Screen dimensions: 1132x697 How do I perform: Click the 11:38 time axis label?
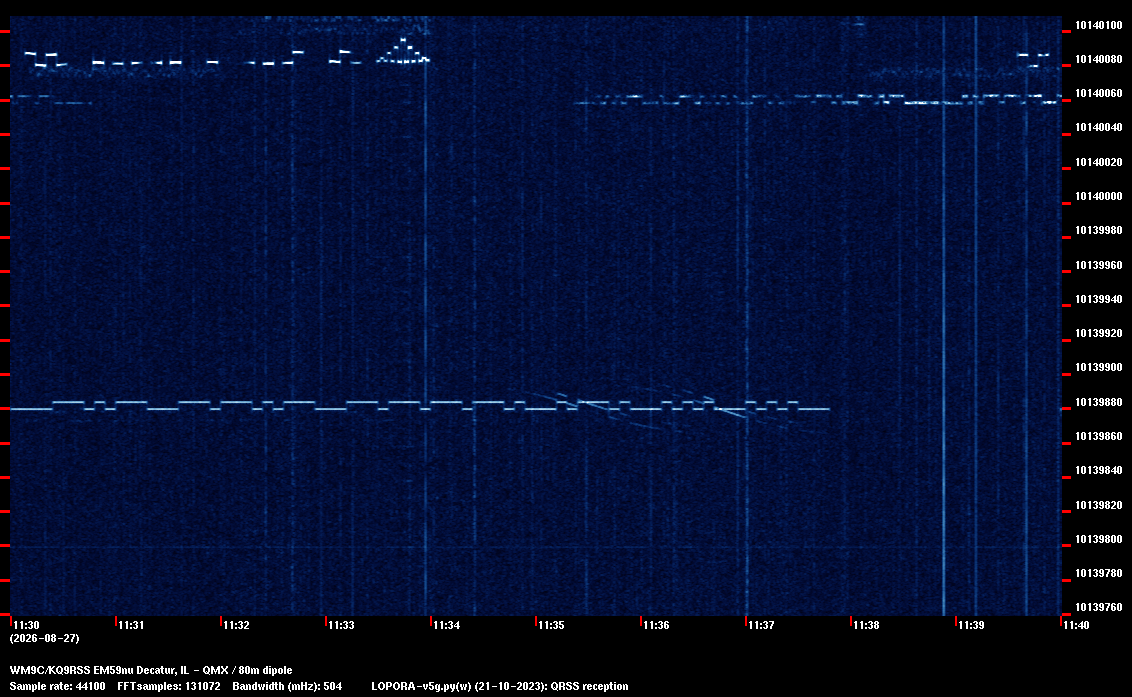pos(867,625)
